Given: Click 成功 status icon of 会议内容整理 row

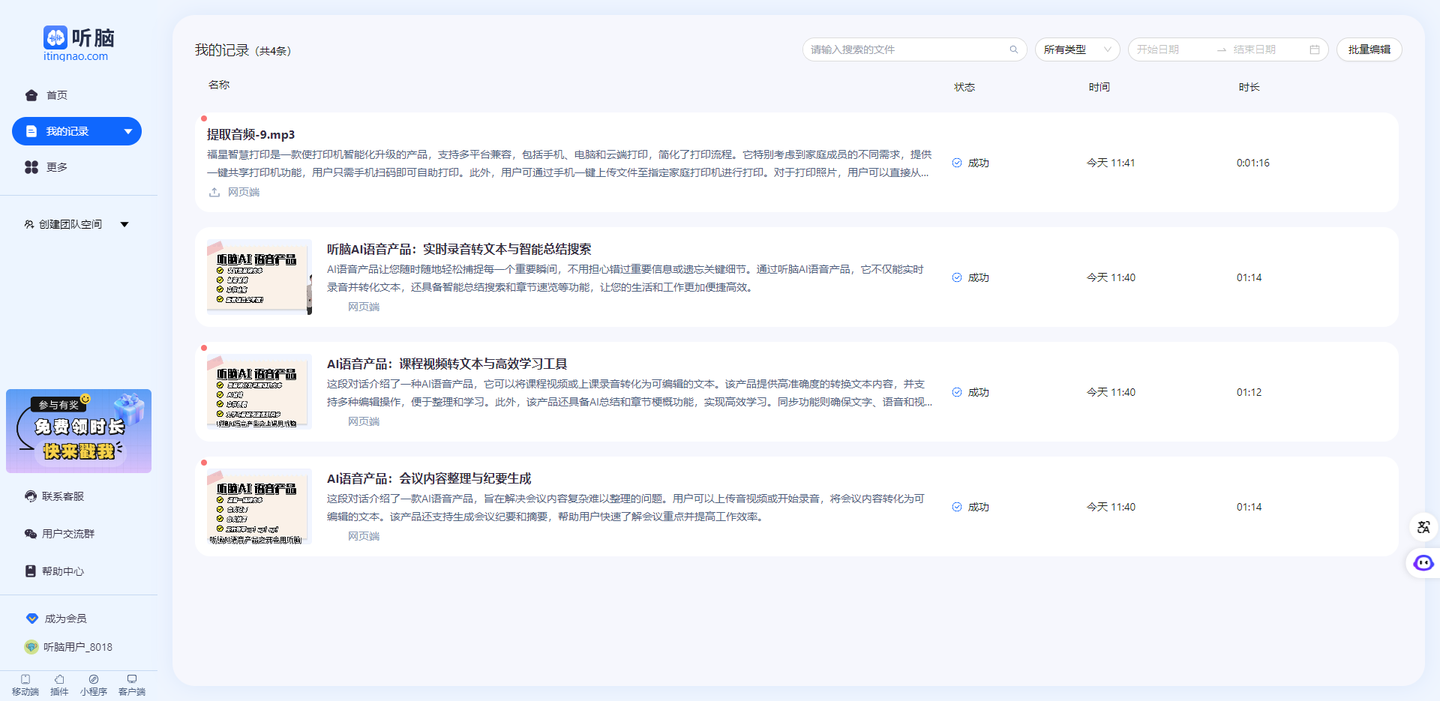Looking at the screenshot, I should pyautogui.click(x=957, y=507).
